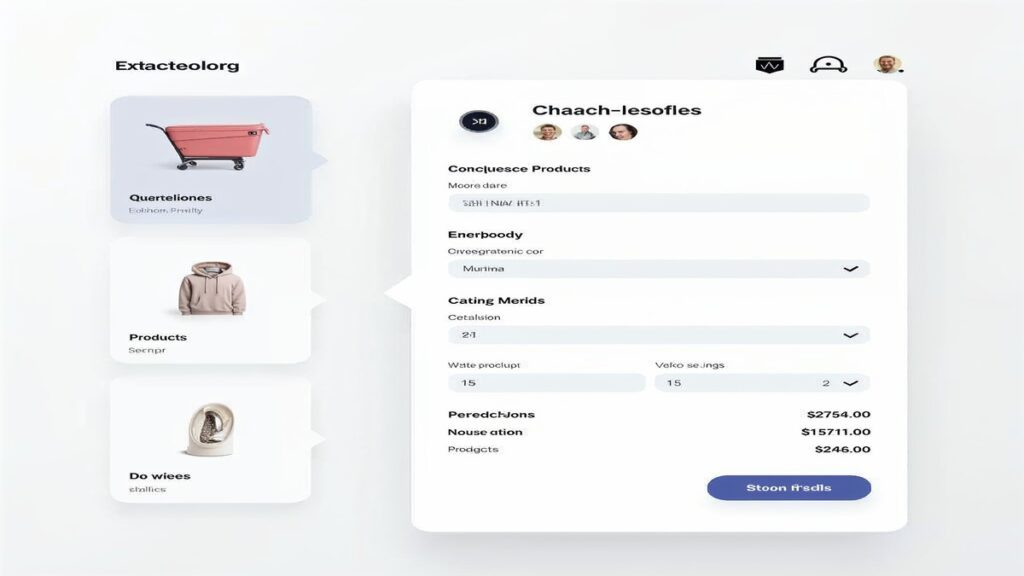Select the second collaborator avatar under title
Image resolution: width=1024 pixels, height=576 pixels.
tap(584, 132)
